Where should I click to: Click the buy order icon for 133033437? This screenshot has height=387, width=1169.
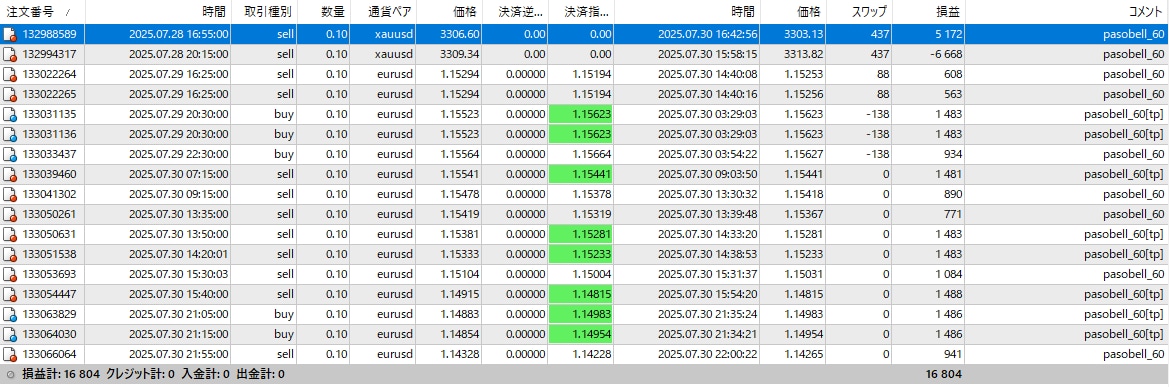tap(10, 154)
